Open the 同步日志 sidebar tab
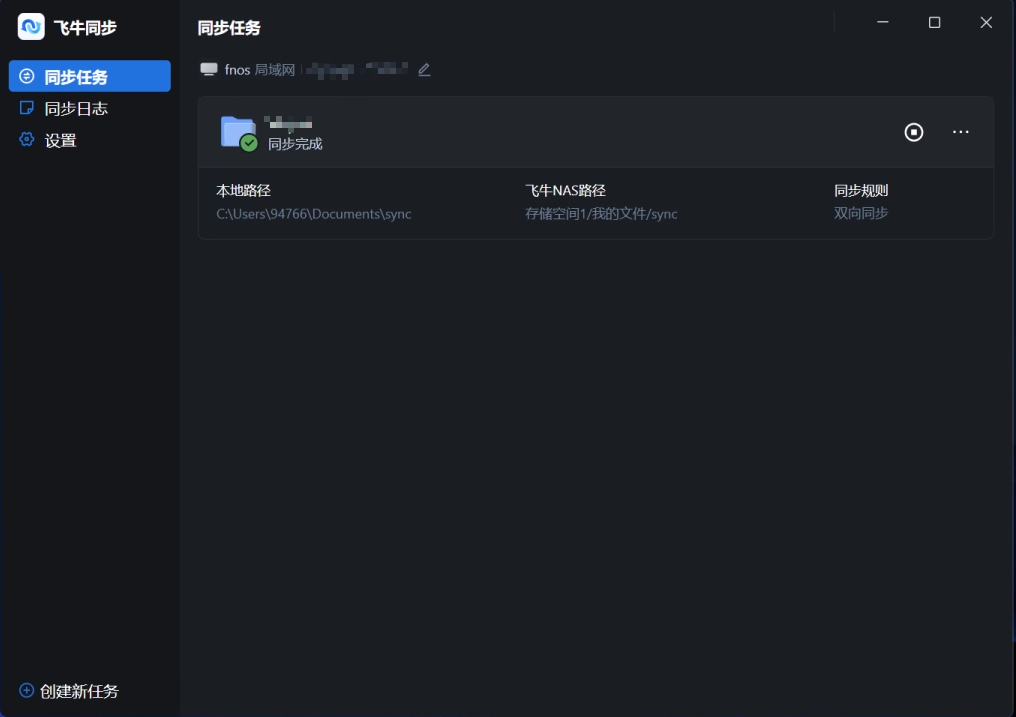 [x=89, y=108]
